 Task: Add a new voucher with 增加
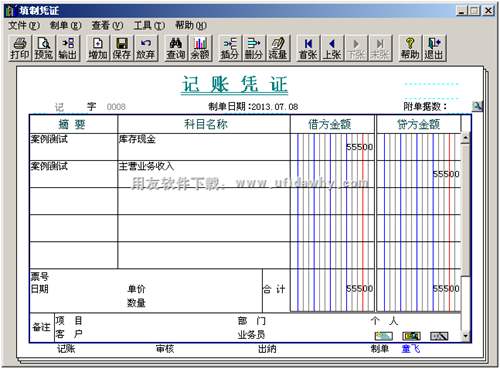(98, 48)
